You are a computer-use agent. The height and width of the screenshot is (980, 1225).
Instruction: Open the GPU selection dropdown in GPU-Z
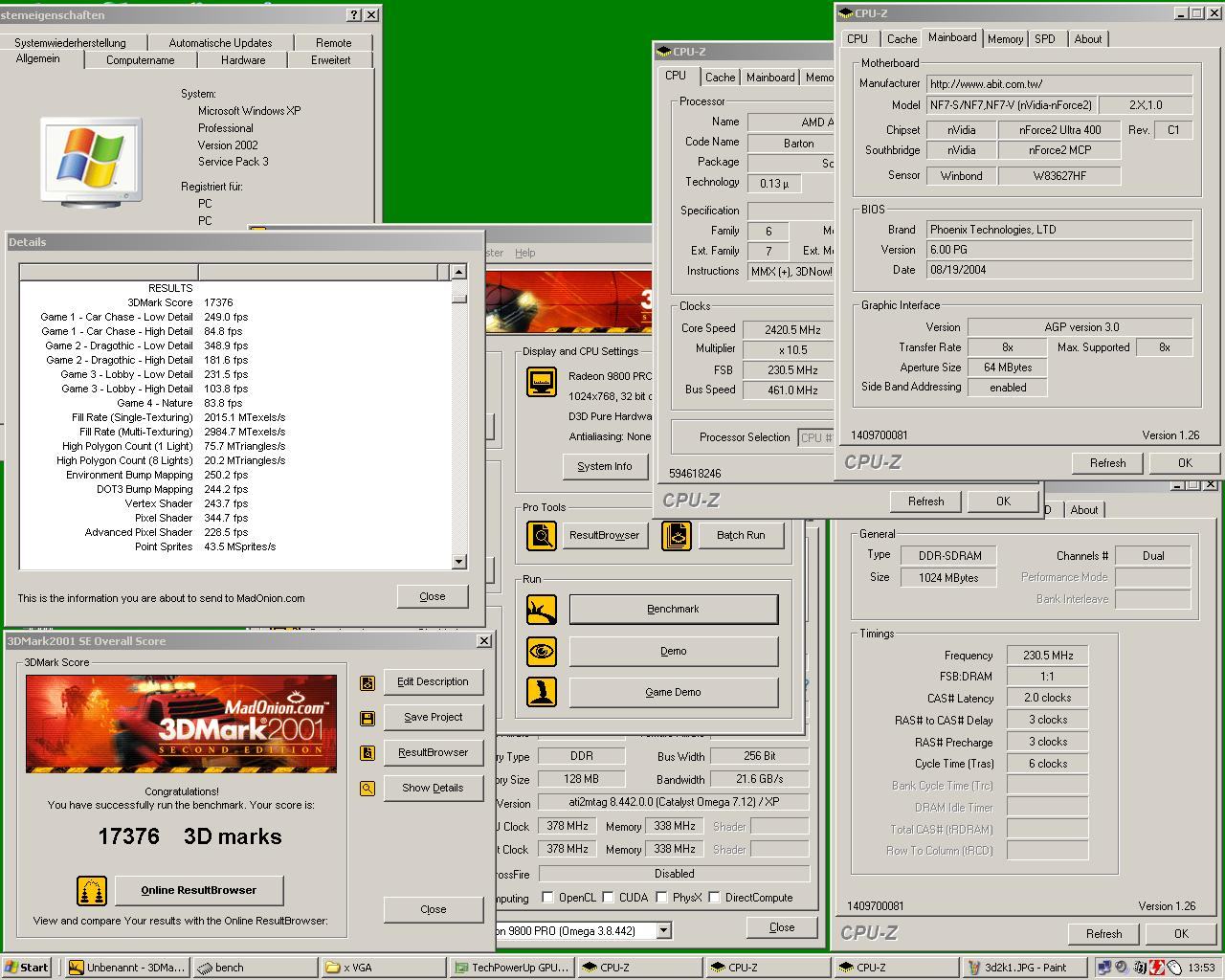663,930
